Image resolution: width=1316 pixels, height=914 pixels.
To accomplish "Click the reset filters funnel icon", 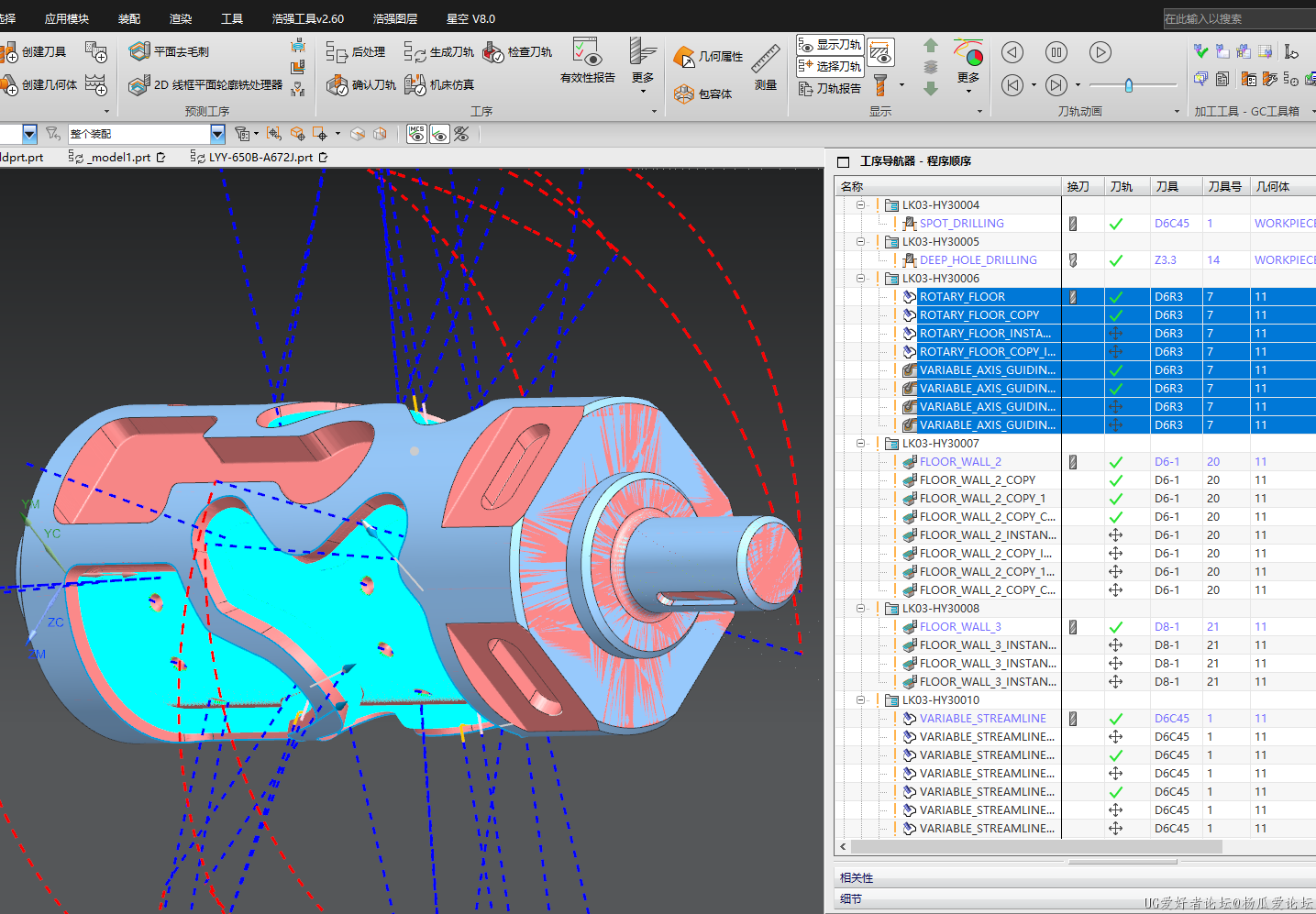I will pyautogui.click(x=53, y=134).
